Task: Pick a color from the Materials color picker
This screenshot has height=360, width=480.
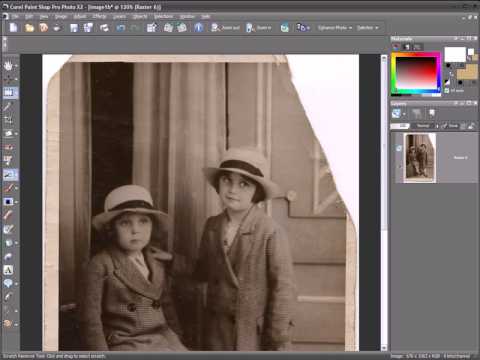Action: click(416, 73)
